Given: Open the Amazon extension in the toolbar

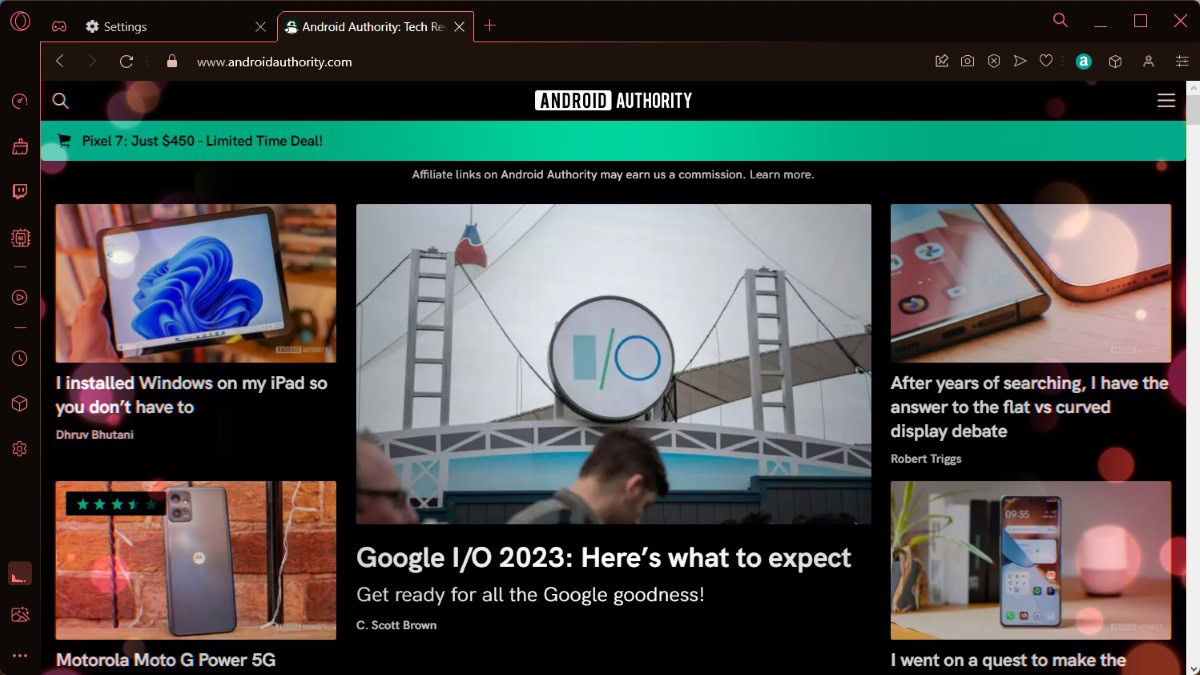Looking at the screenshot, I should click(1084, 61).
